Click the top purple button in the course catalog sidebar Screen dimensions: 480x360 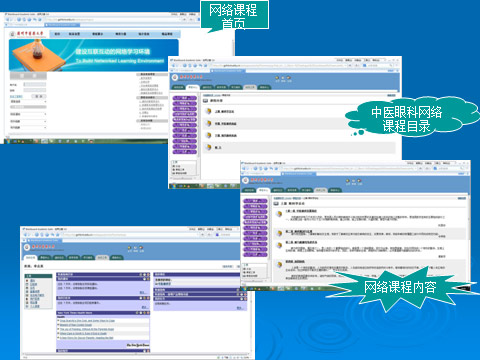tap(185, 98)
